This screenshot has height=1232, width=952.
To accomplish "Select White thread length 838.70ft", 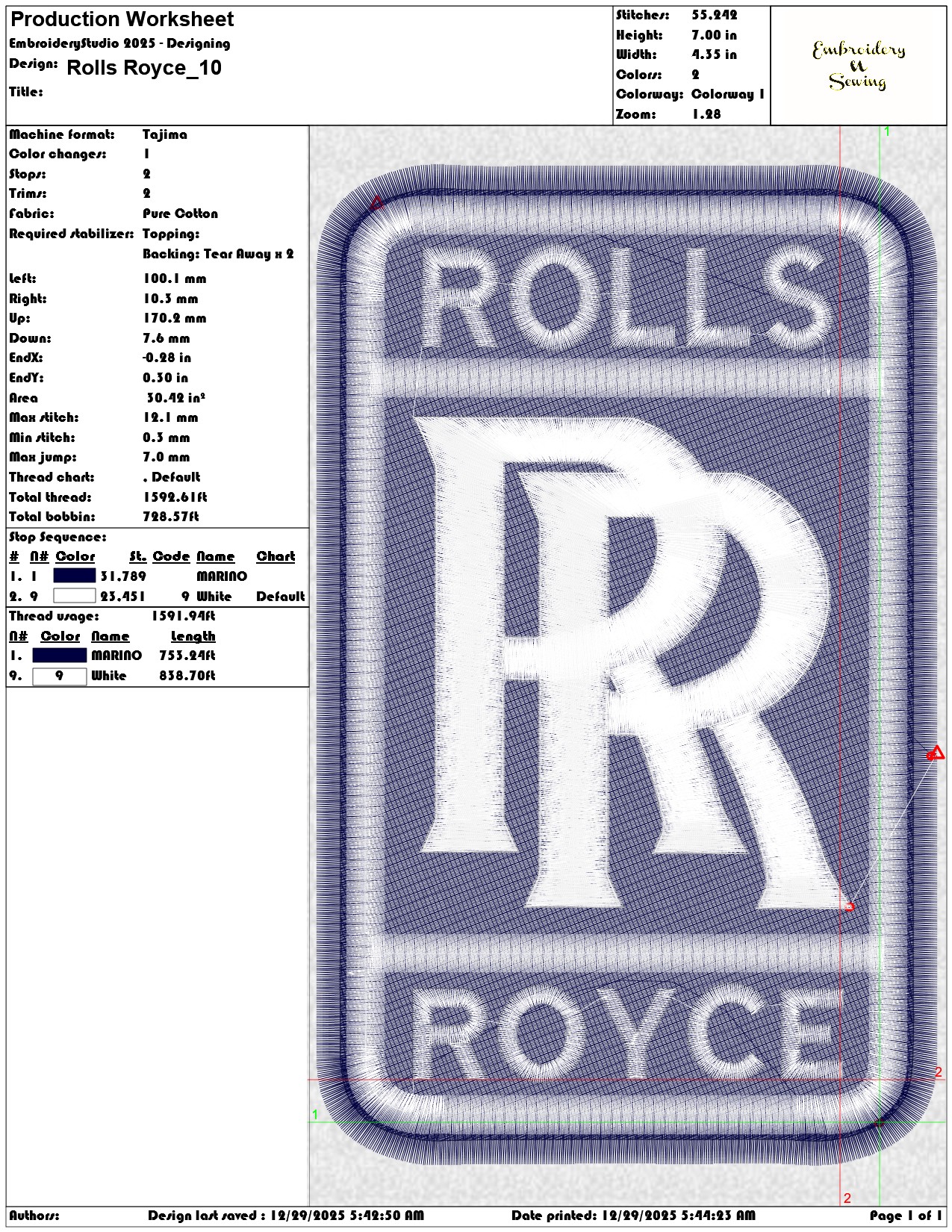I will 187,676.
